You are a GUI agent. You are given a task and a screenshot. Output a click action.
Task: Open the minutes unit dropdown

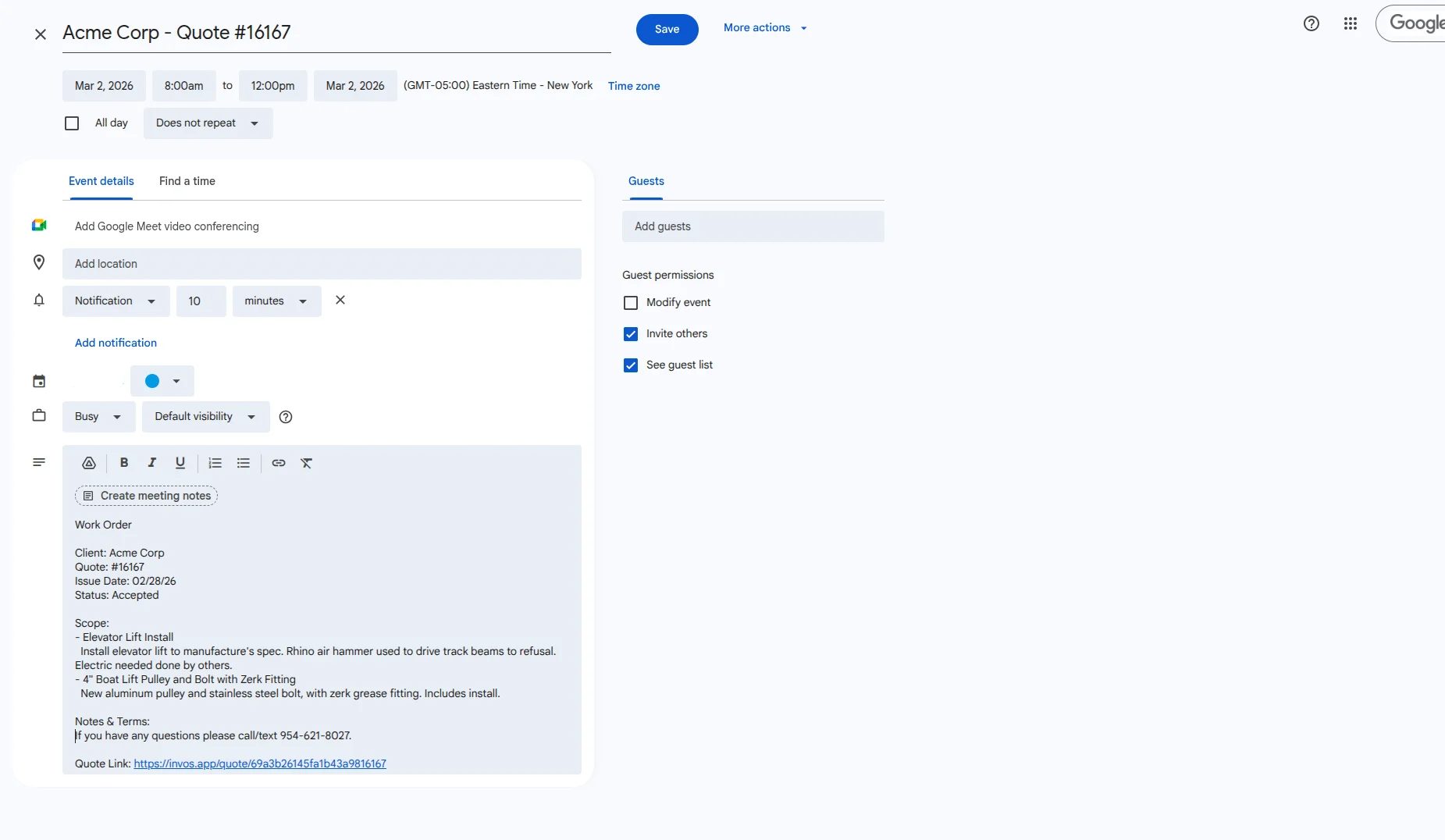coord(277,301)
